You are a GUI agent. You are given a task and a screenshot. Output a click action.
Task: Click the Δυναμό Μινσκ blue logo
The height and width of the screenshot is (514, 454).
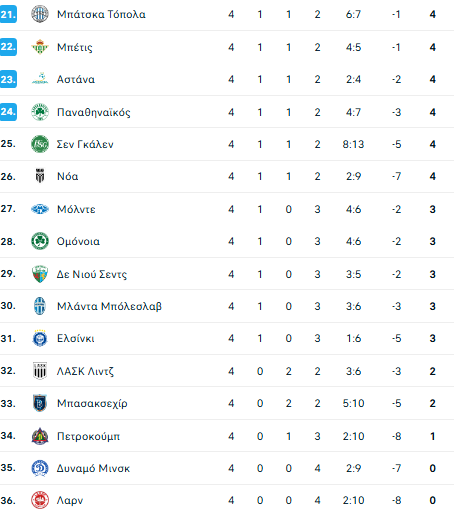[x=40, y=468]
